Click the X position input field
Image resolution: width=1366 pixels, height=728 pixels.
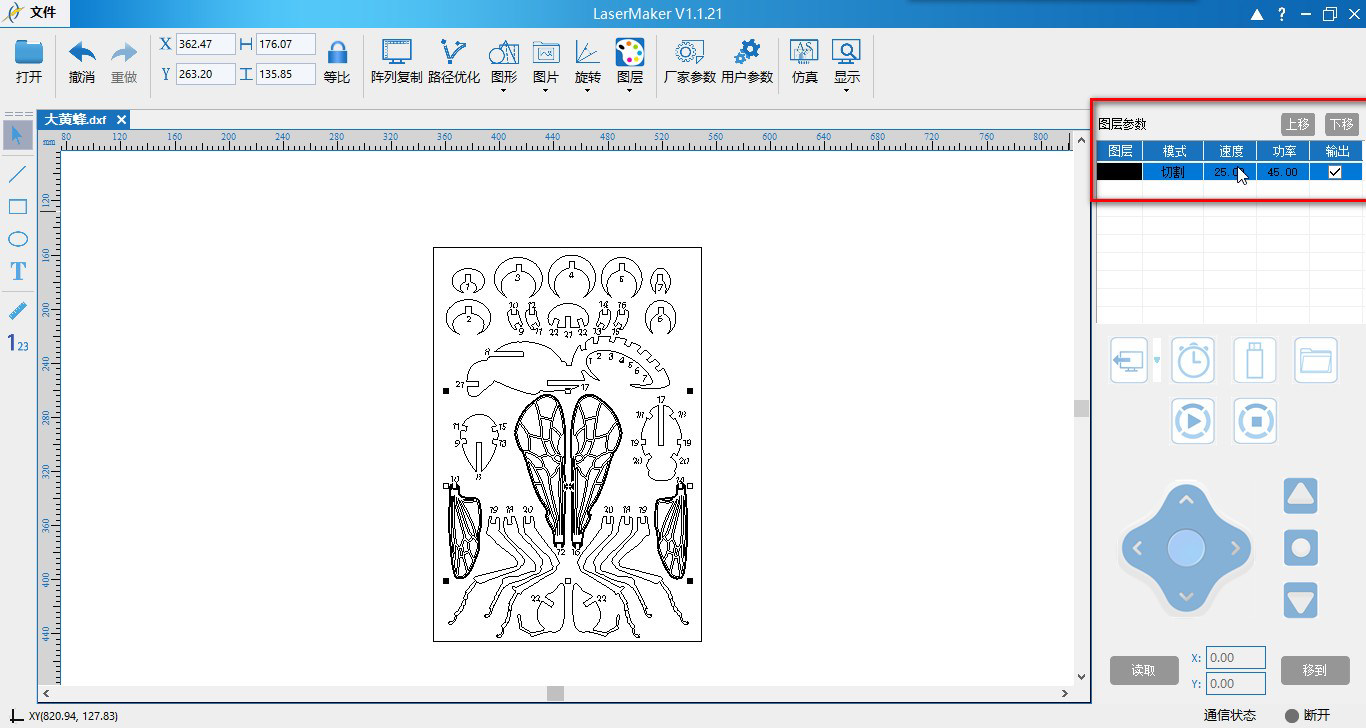coord(205,44)
